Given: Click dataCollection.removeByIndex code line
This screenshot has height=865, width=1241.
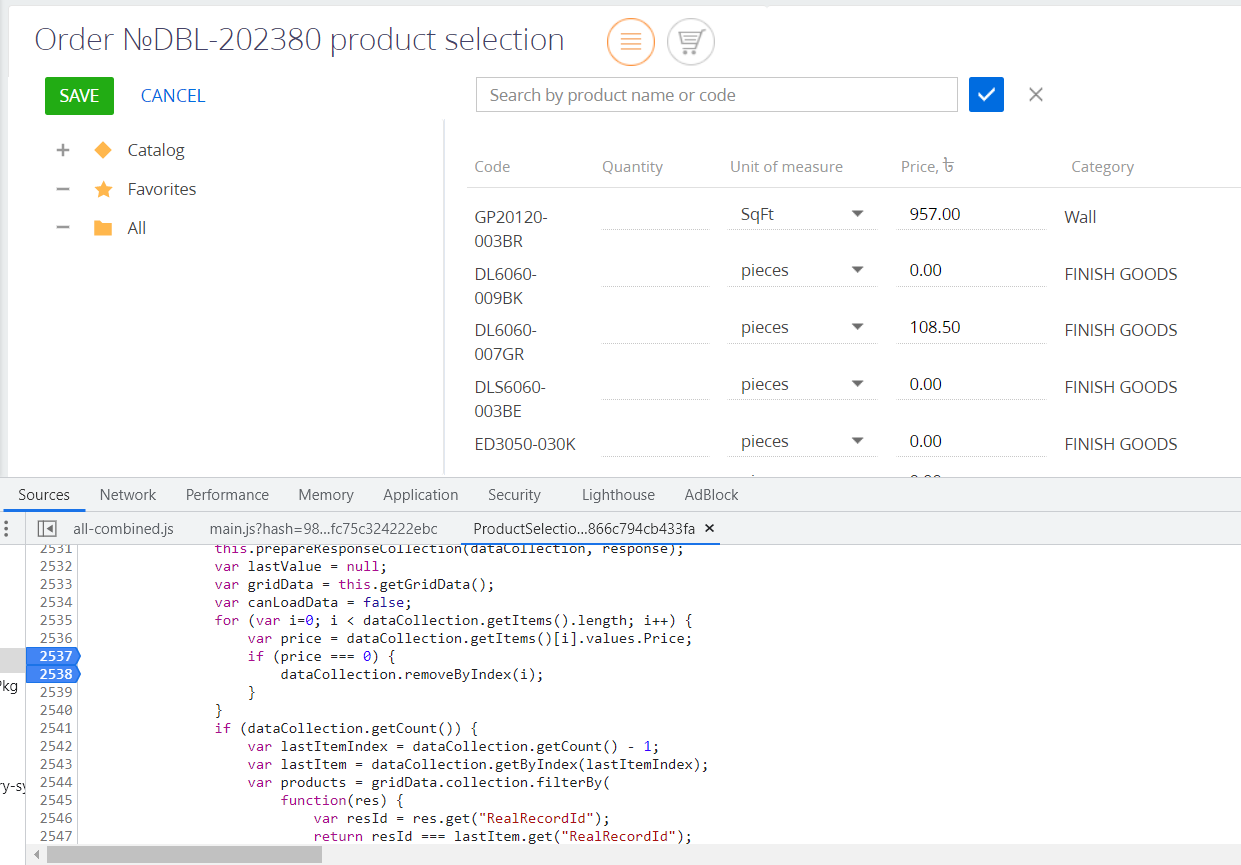Looking at the screenshot, I should click(x=413, y=674).
